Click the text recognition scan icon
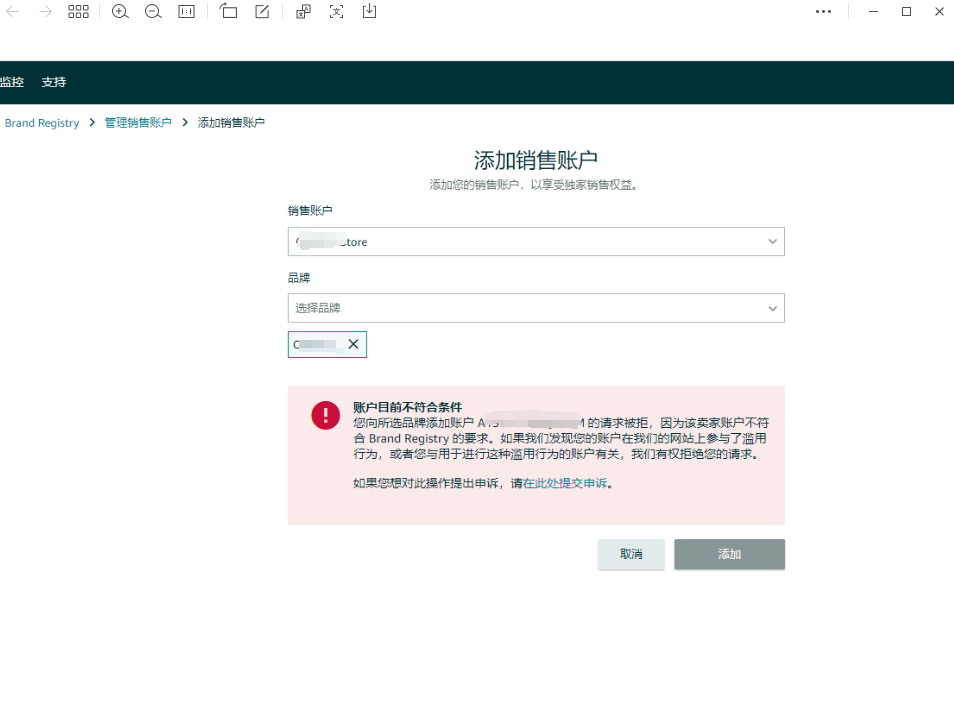954x713 pixels. (336, 12)
